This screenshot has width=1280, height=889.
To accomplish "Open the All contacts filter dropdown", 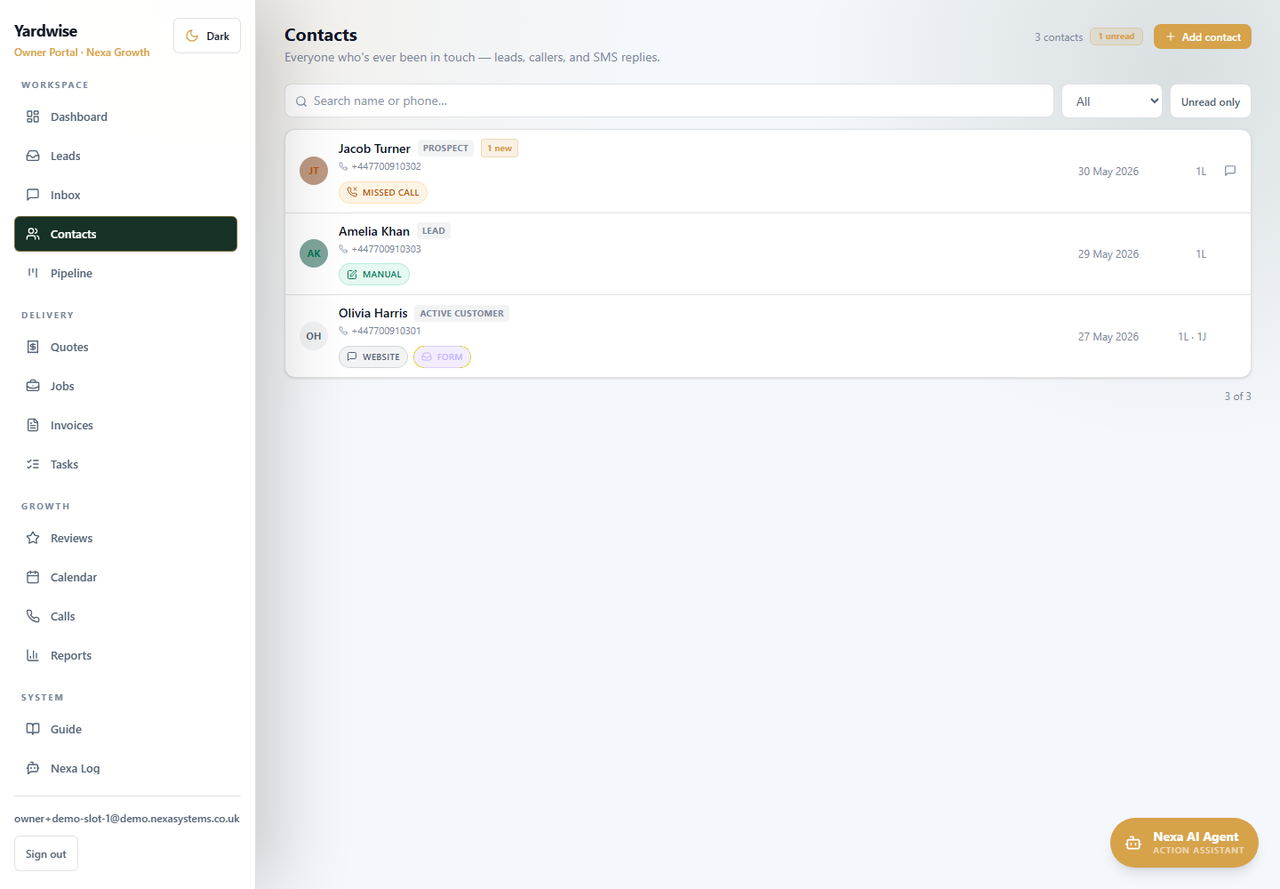I will click(1112, 101).
